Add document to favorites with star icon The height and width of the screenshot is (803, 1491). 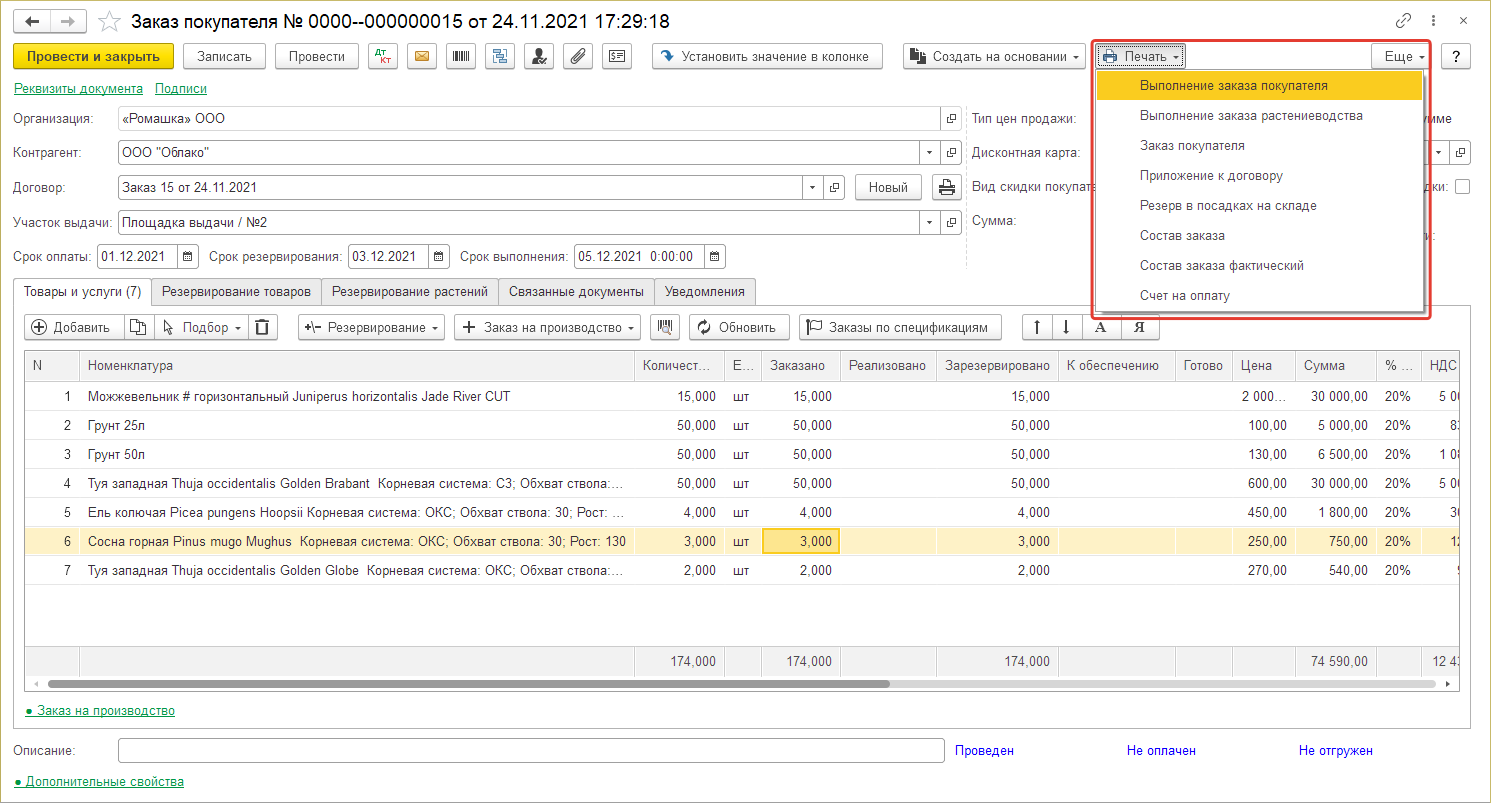[x=111, y=21]
